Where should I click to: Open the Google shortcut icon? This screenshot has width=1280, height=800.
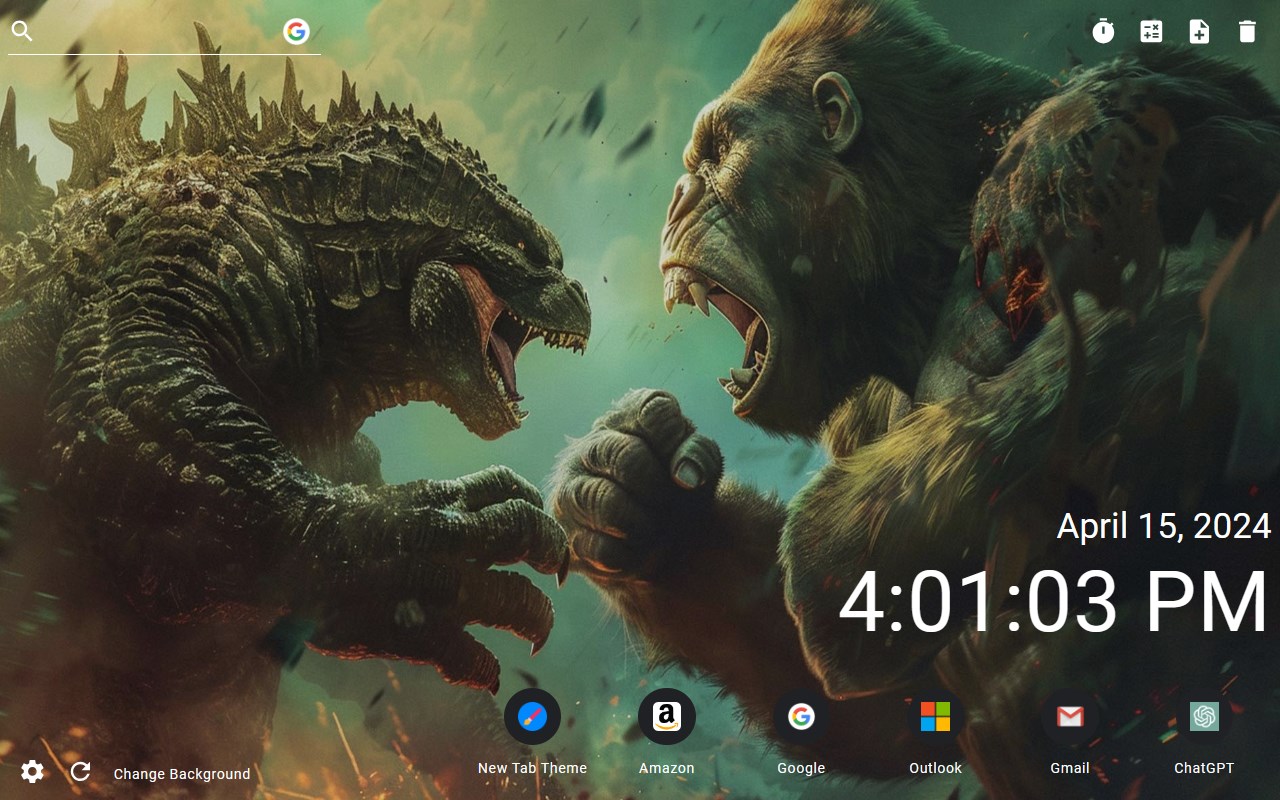(x=801, y=717)
